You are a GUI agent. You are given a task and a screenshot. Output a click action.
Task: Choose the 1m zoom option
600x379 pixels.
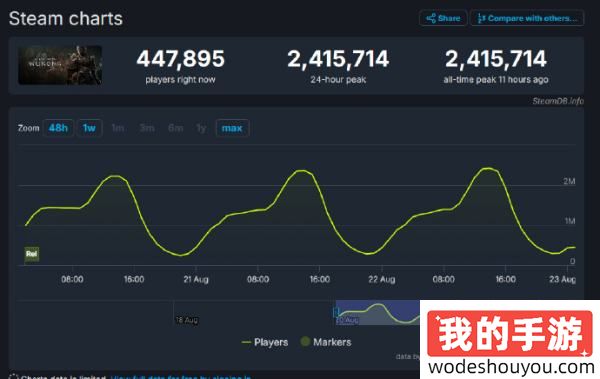pyautogui.click(x=118, y=128)
